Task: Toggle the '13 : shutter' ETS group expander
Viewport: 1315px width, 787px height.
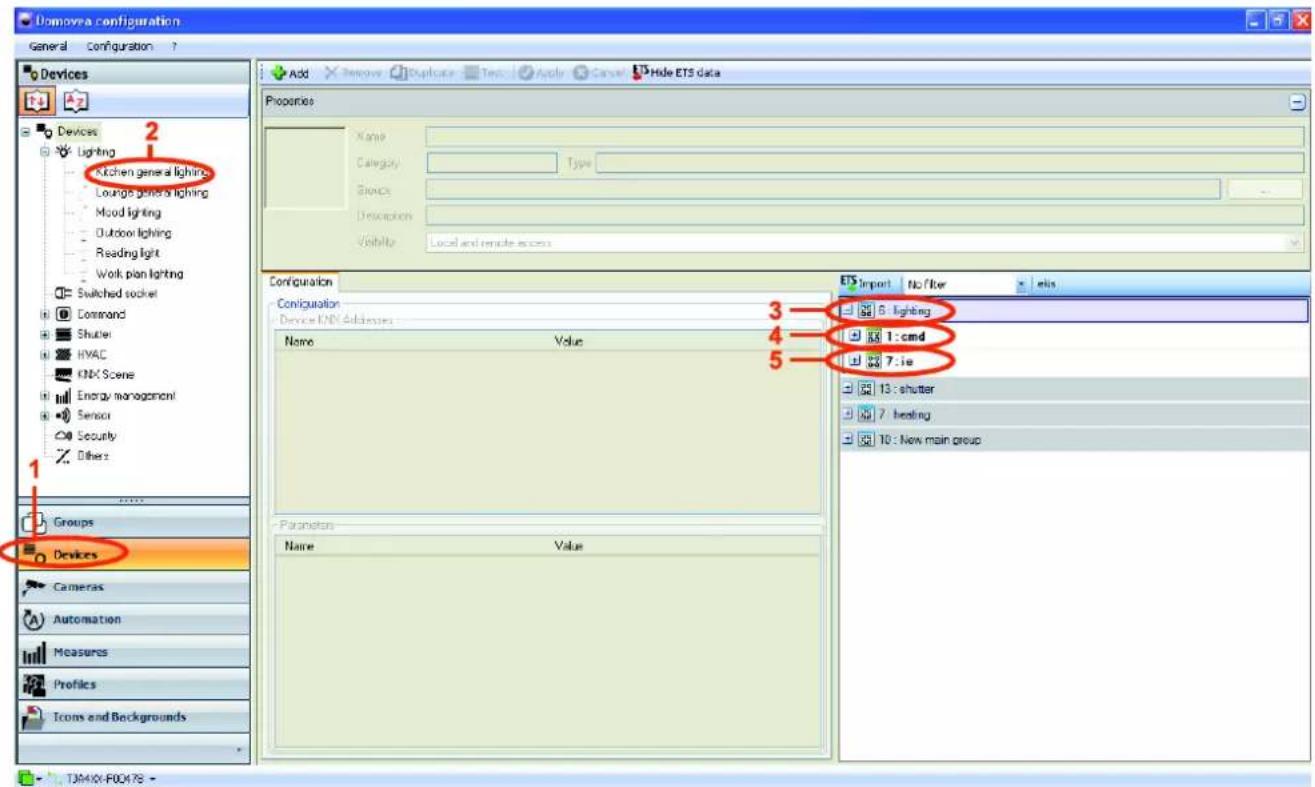Action: click(848, 389)
